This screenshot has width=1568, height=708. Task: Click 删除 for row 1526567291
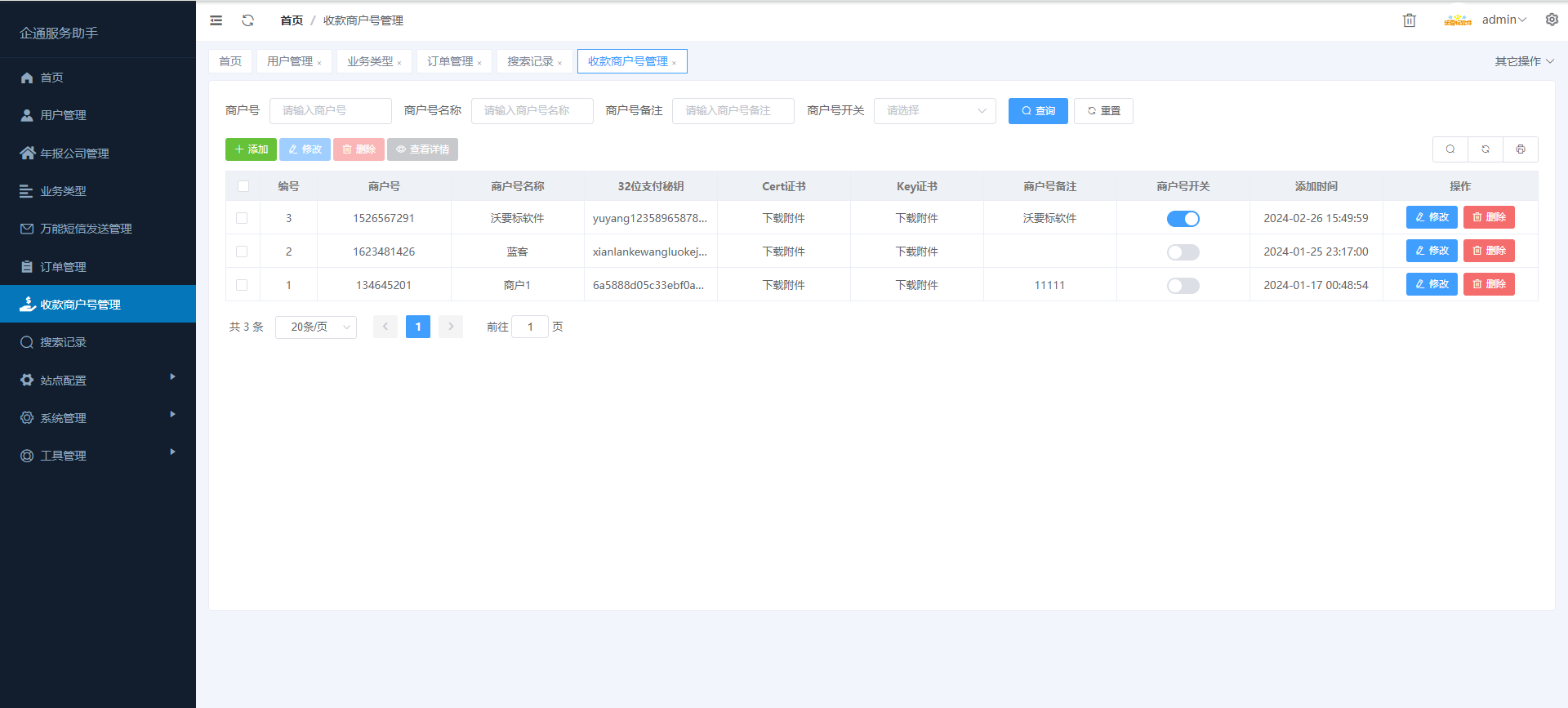[1489, 217]
